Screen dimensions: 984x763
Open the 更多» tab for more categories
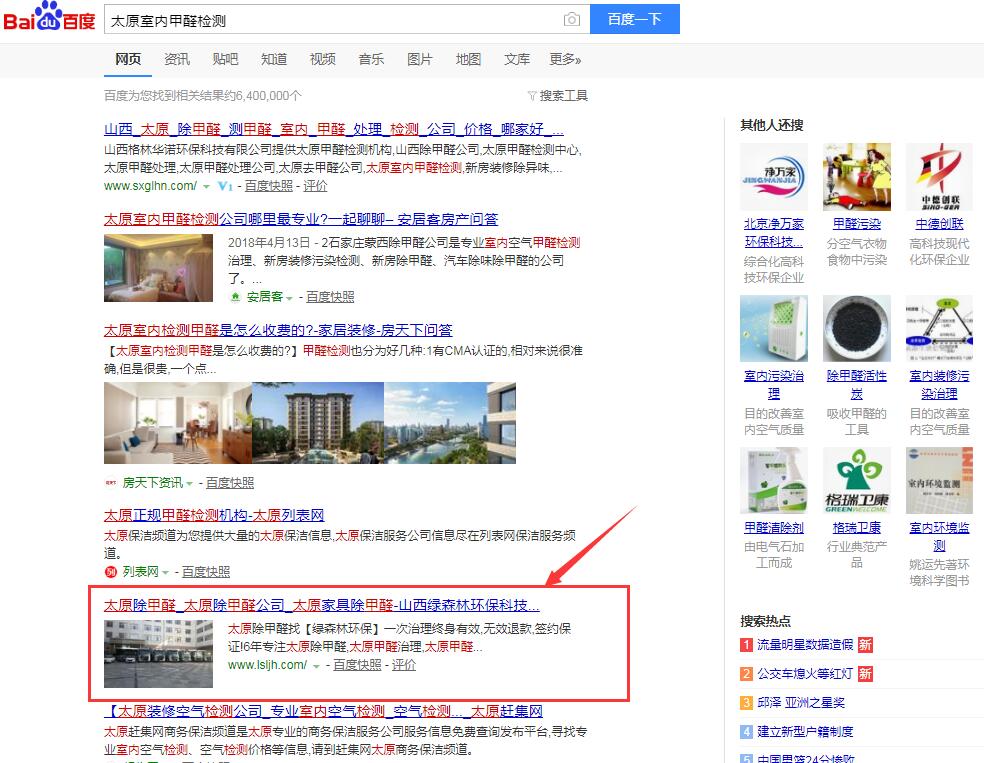pos(565,60)
